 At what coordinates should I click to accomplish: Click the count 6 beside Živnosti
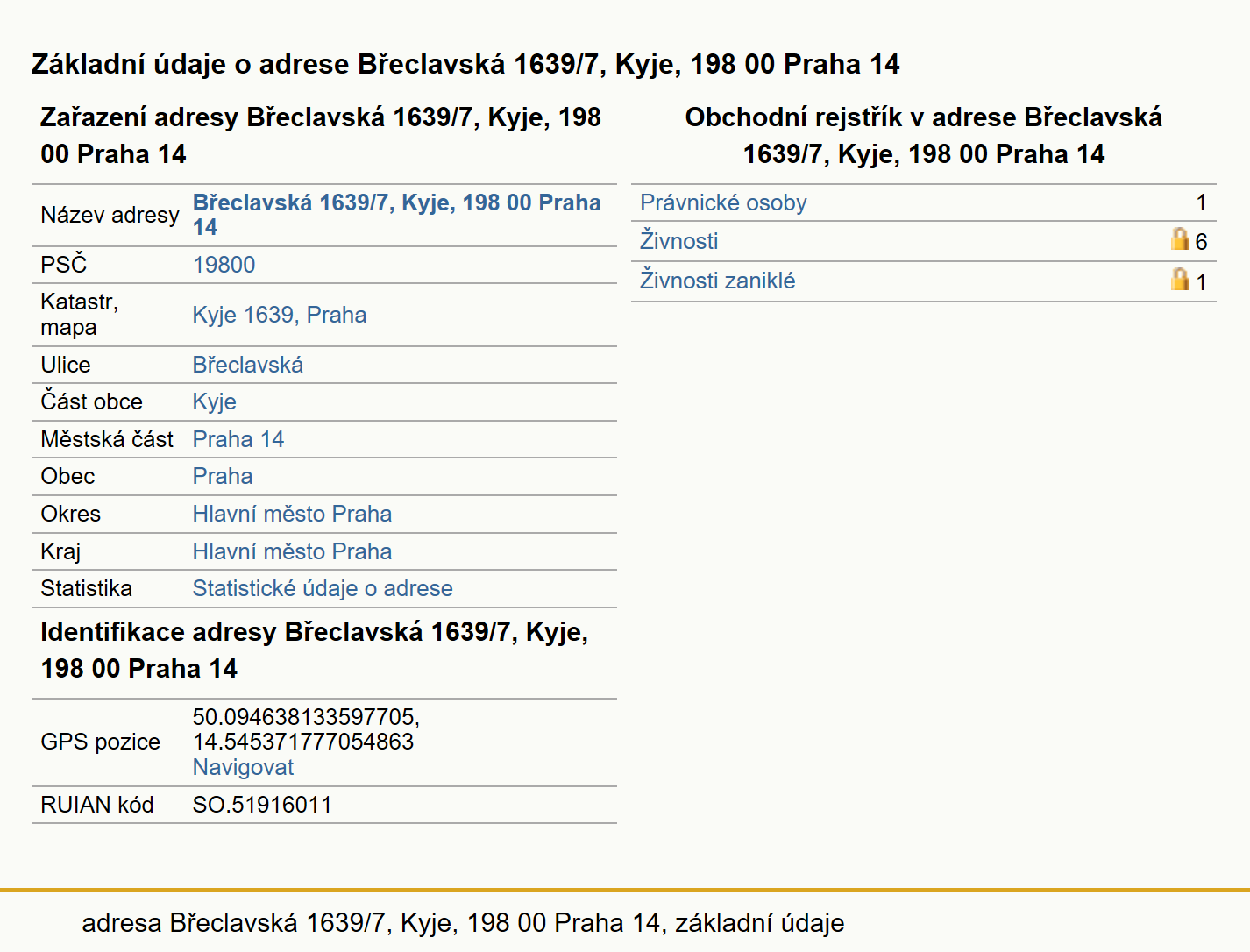click(x=1201, y=242)
